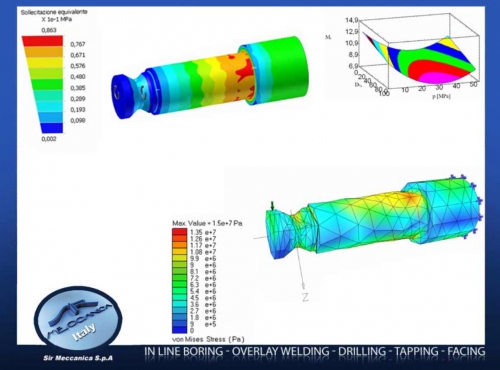Click the Sir Meccanica Italy logo

pyautogui.click(x=78, y=319)
